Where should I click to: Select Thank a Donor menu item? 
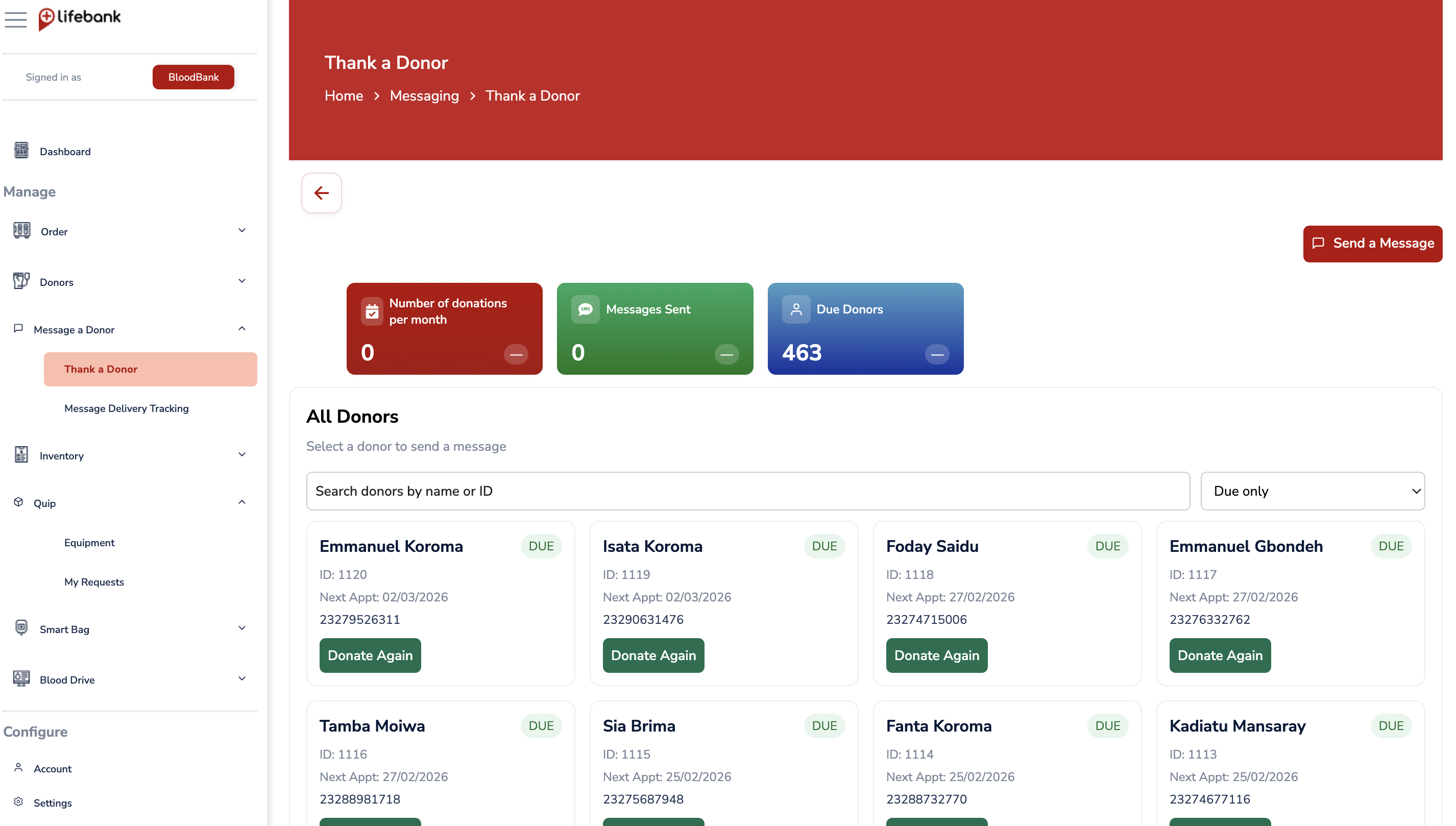point(150,369)
